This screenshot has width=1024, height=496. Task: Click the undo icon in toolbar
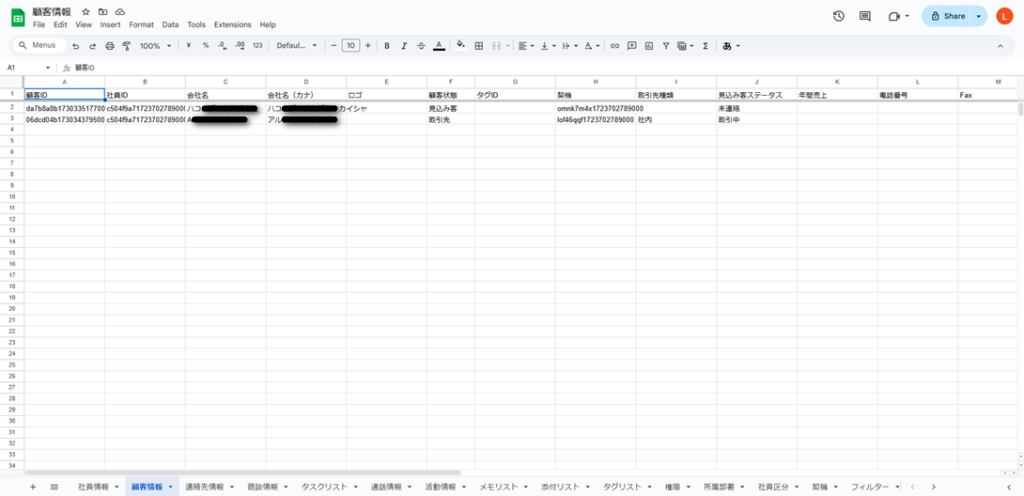point(76,46)
